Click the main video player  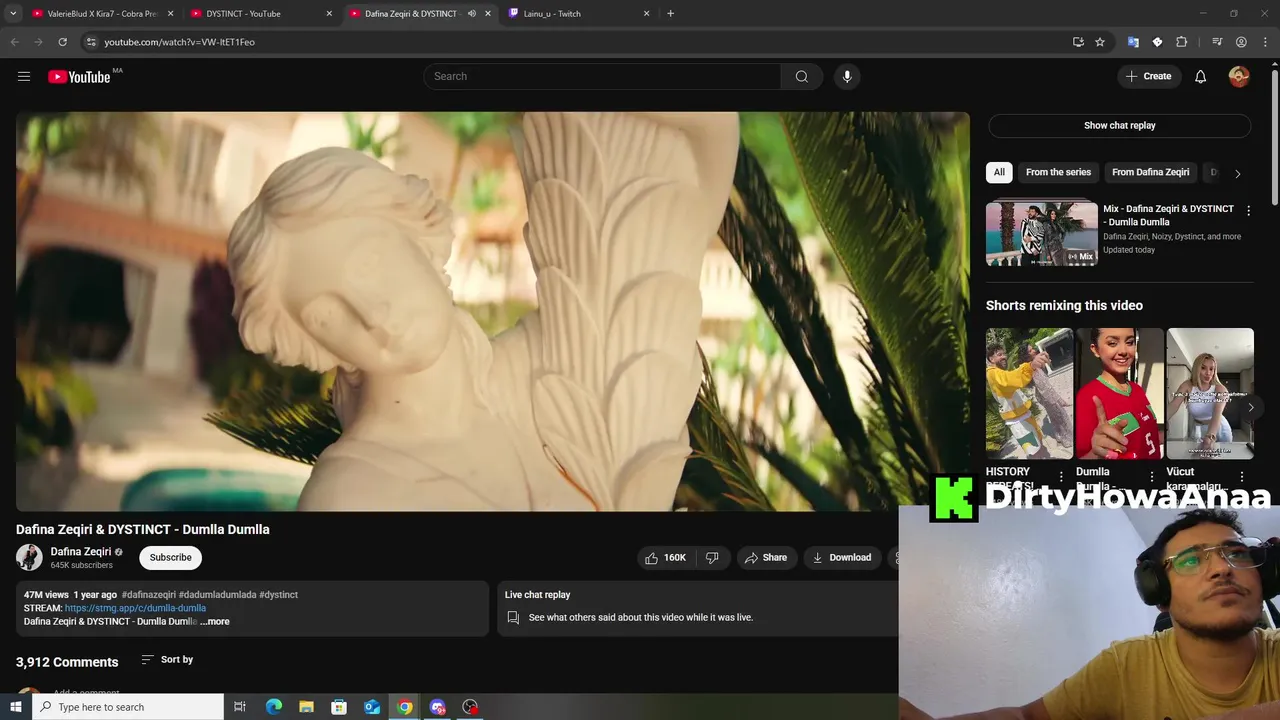(492, 312)
